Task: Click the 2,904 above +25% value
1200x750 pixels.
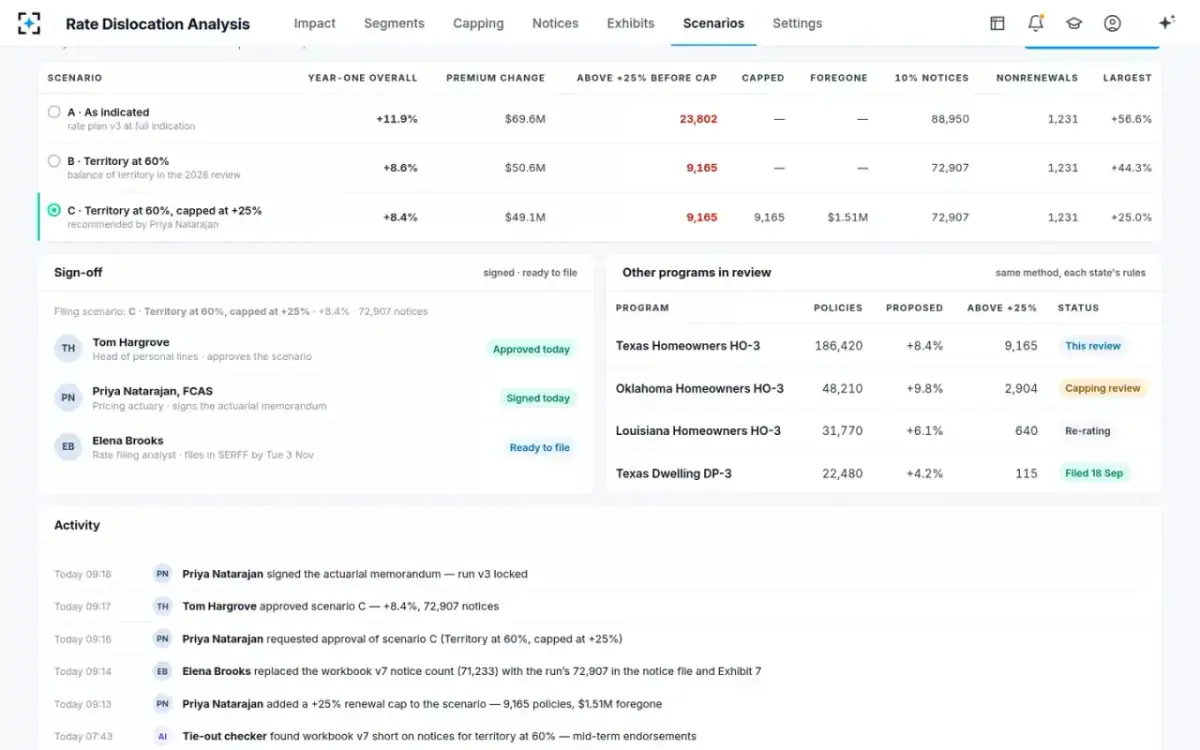Action: click(1021, 388)
